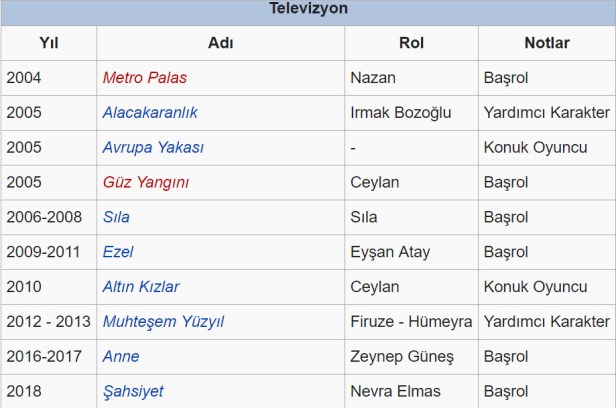Select the 2012 - 2013 year cell
The width and height of the screenshot is (616, 408).
(48, 321)
